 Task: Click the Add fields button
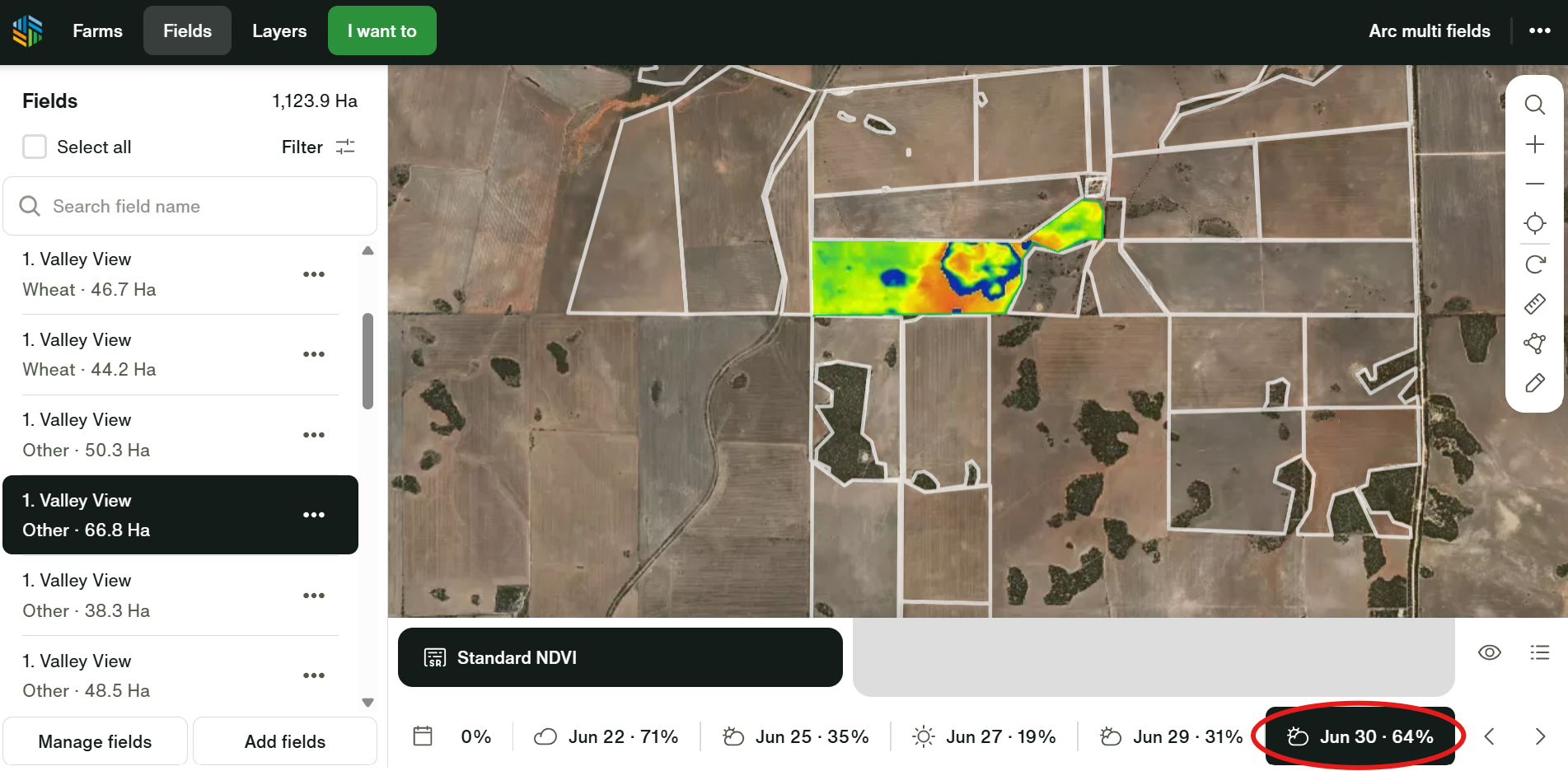coord(285,741)
